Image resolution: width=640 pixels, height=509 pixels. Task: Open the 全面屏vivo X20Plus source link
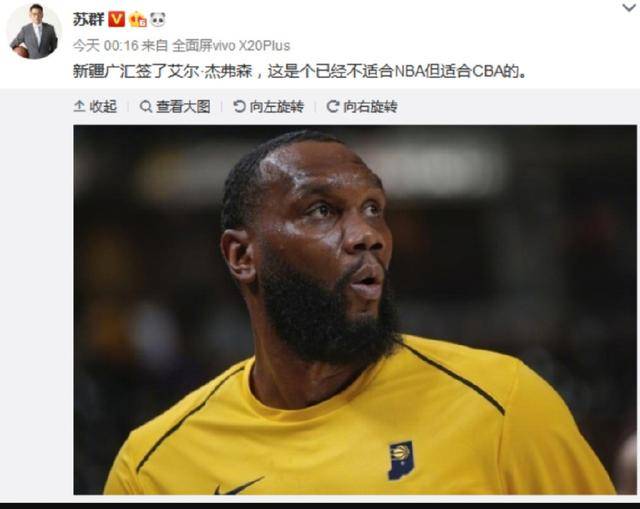click(x=231, y=45)
